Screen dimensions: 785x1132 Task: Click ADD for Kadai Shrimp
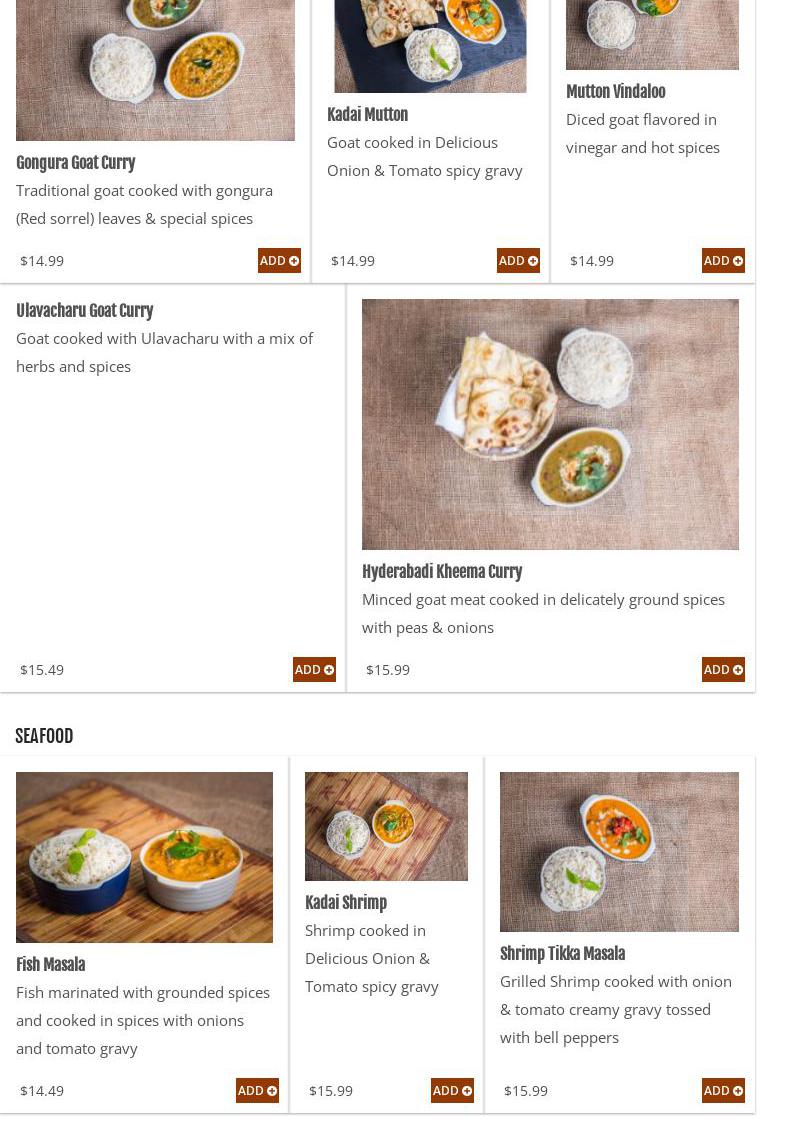452,1091
